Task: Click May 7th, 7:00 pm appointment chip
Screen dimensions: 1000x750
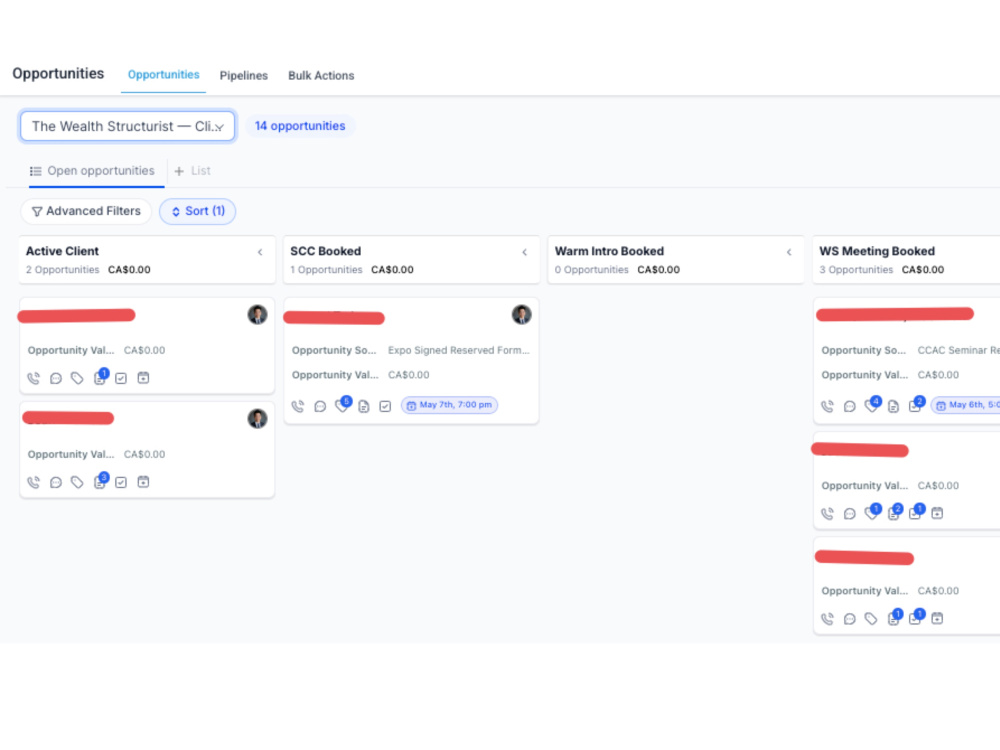Action: click(x=450, y=405)
